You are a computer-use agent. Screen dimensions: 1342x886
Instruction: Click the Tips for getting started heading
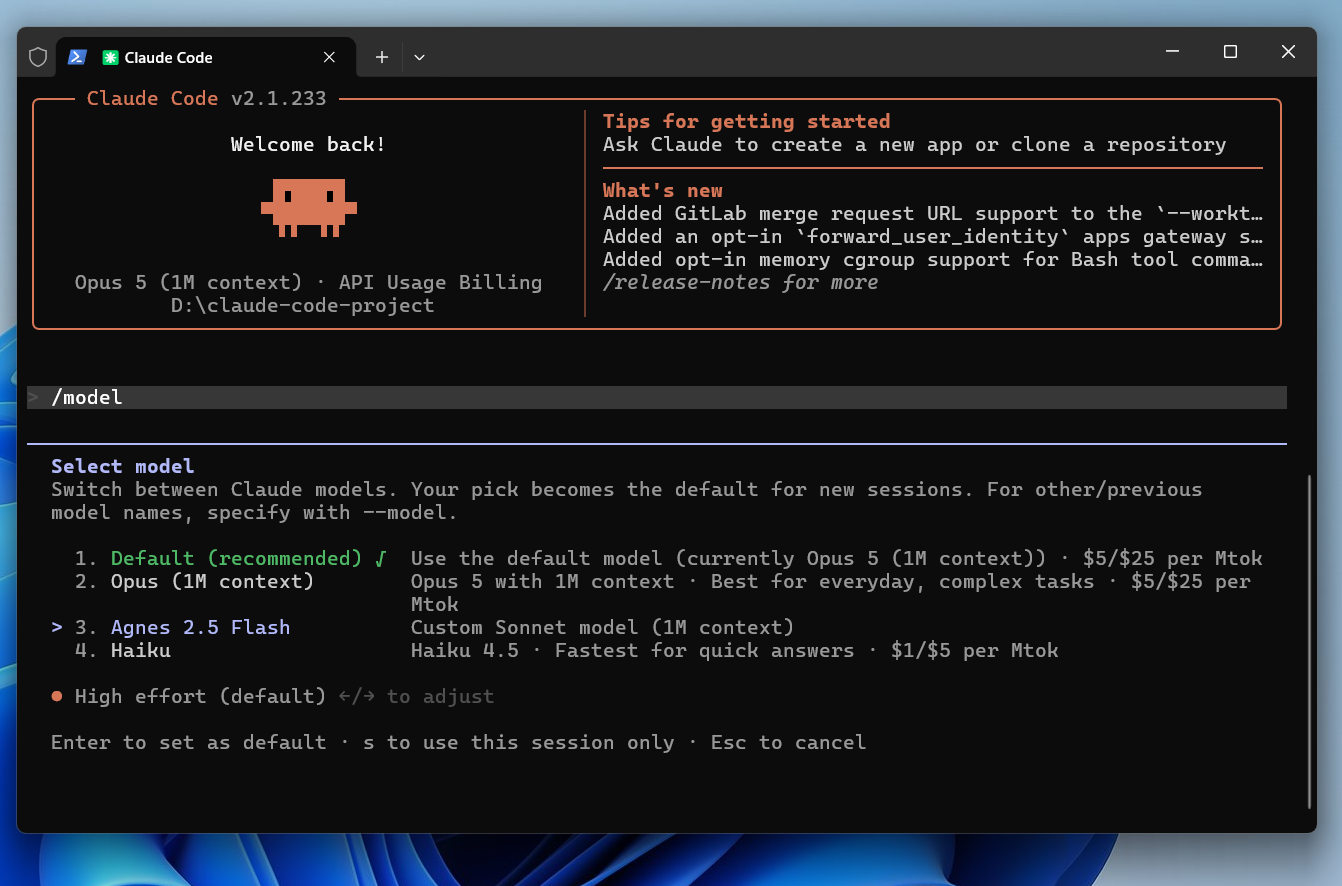point(746,121)
